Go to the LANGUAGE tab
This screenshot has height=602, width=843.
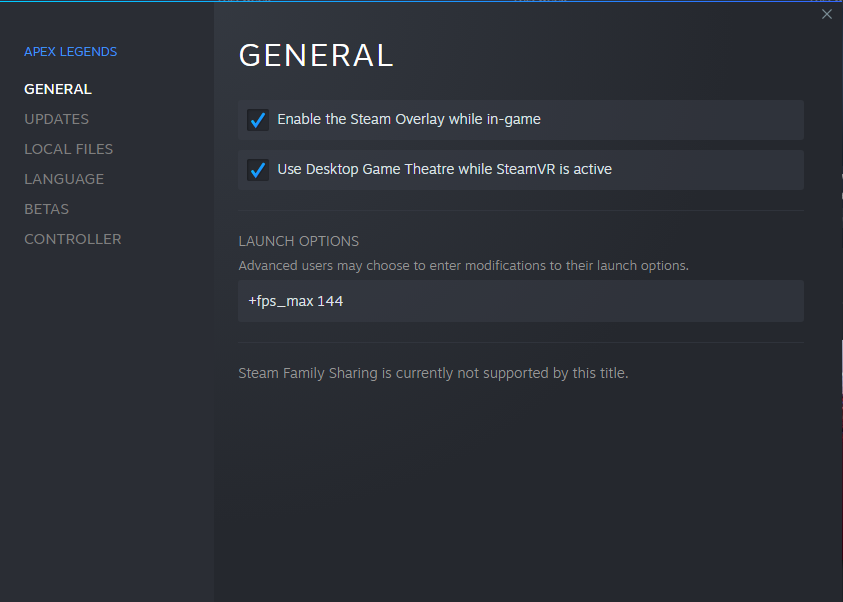64,179
